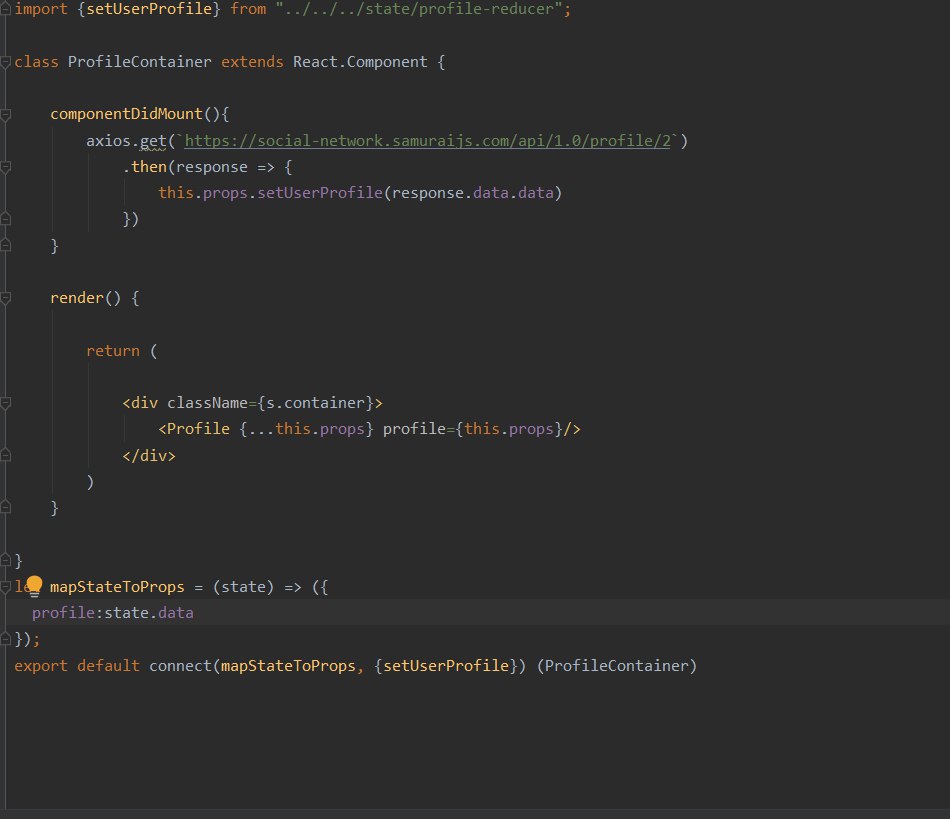Fold the ProfileContainer class declaration
Screen dimensions: 950x819
[x=5, y=62]
